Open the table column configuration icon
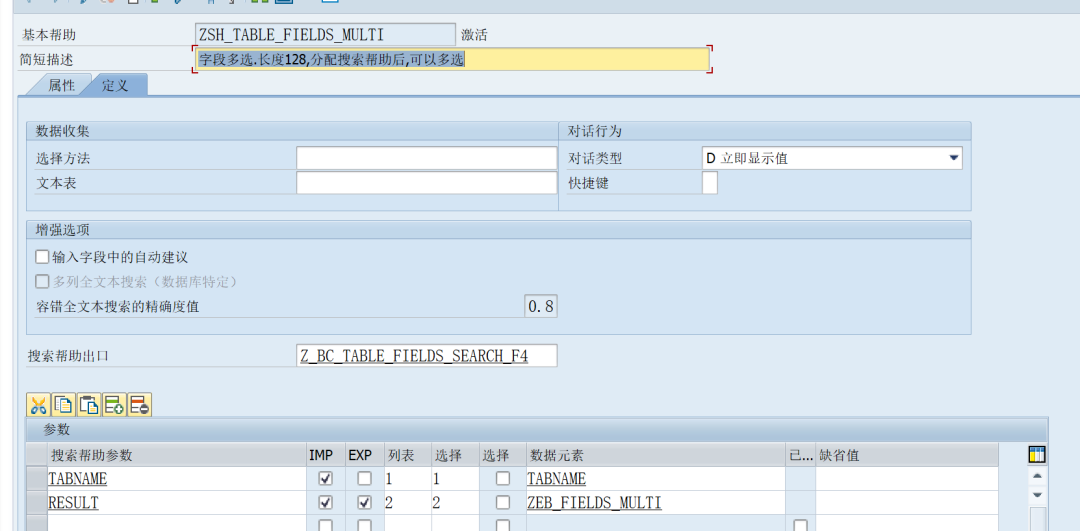Screen dimensions: 1080x531 point(1037,455)
